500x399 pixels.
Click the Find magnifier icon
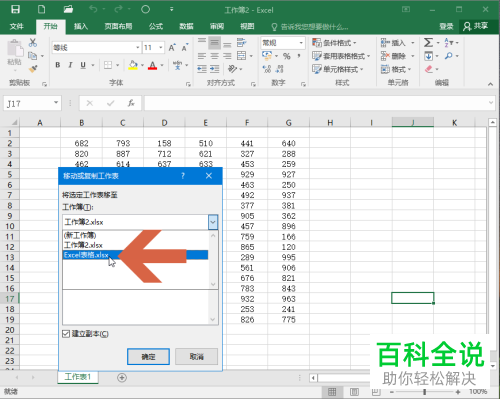pyautogui.click(x=449, y=56)
